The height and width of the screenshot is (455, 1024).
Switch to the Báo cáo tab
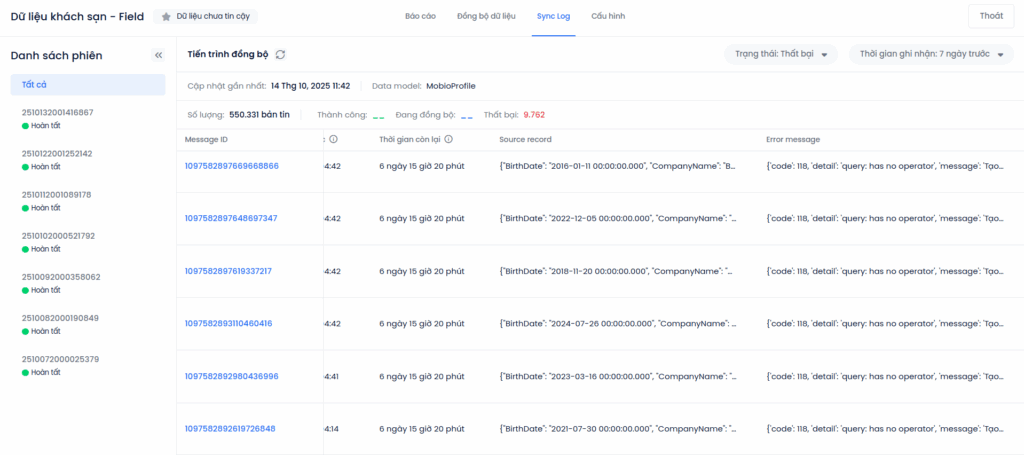tap(420, 17)
